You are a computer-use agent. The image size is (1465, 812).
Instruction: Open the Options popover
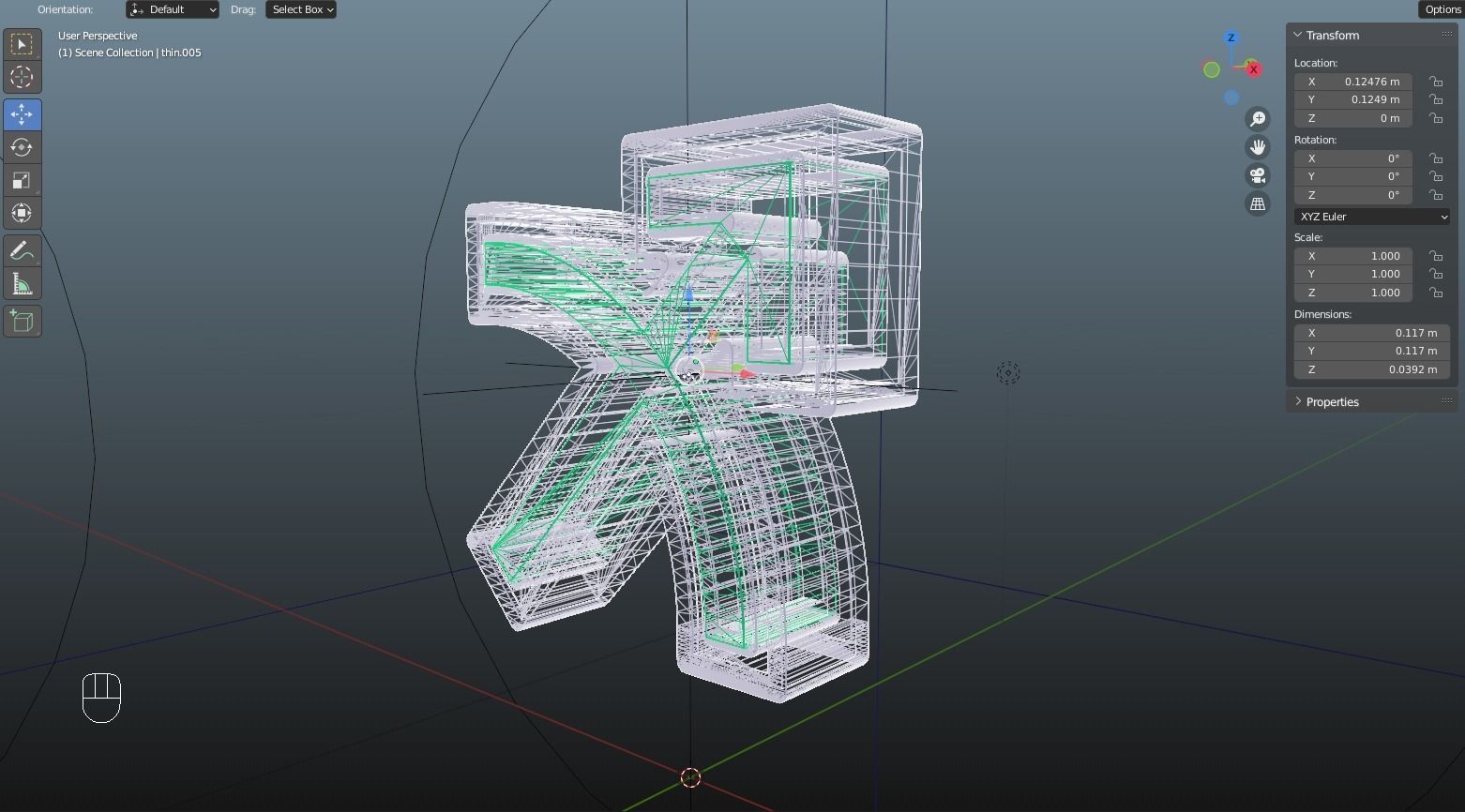point(1442,9)
